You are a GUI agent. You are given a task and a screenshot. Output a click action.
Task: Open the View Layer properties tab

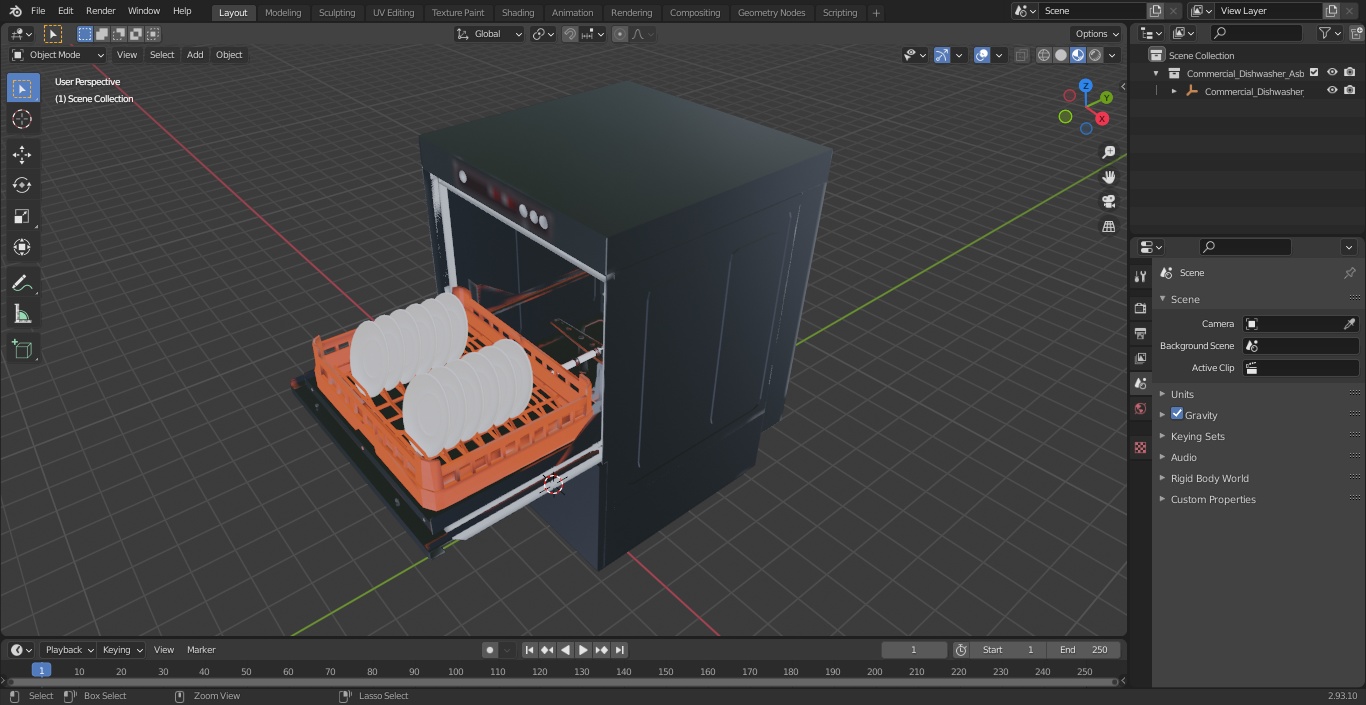[x=1140, y=358]
